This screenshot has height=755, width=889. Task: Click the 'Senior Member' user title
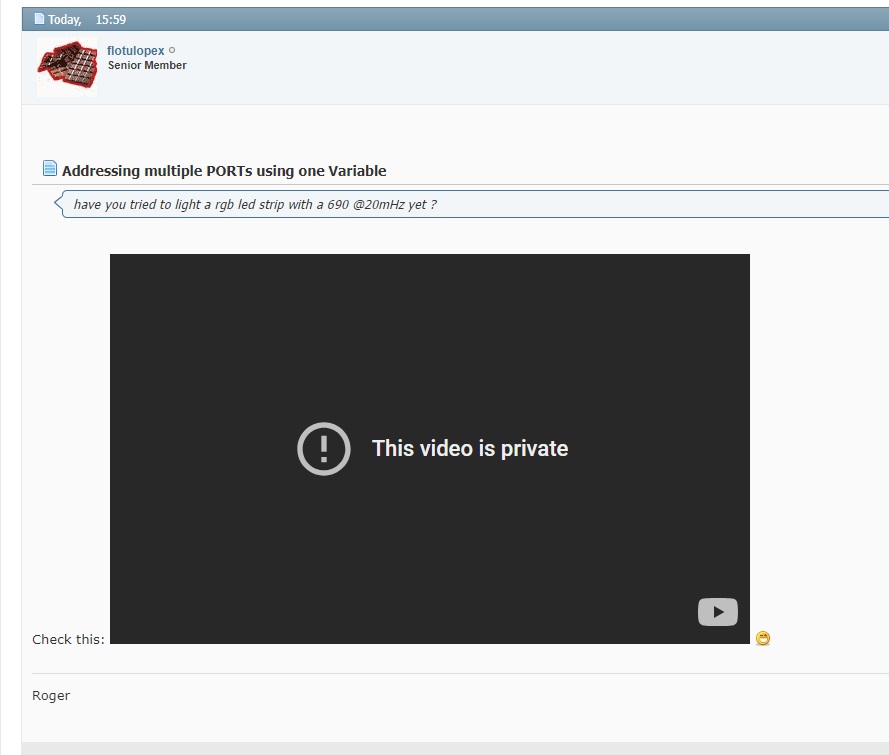tap(147, 65)
